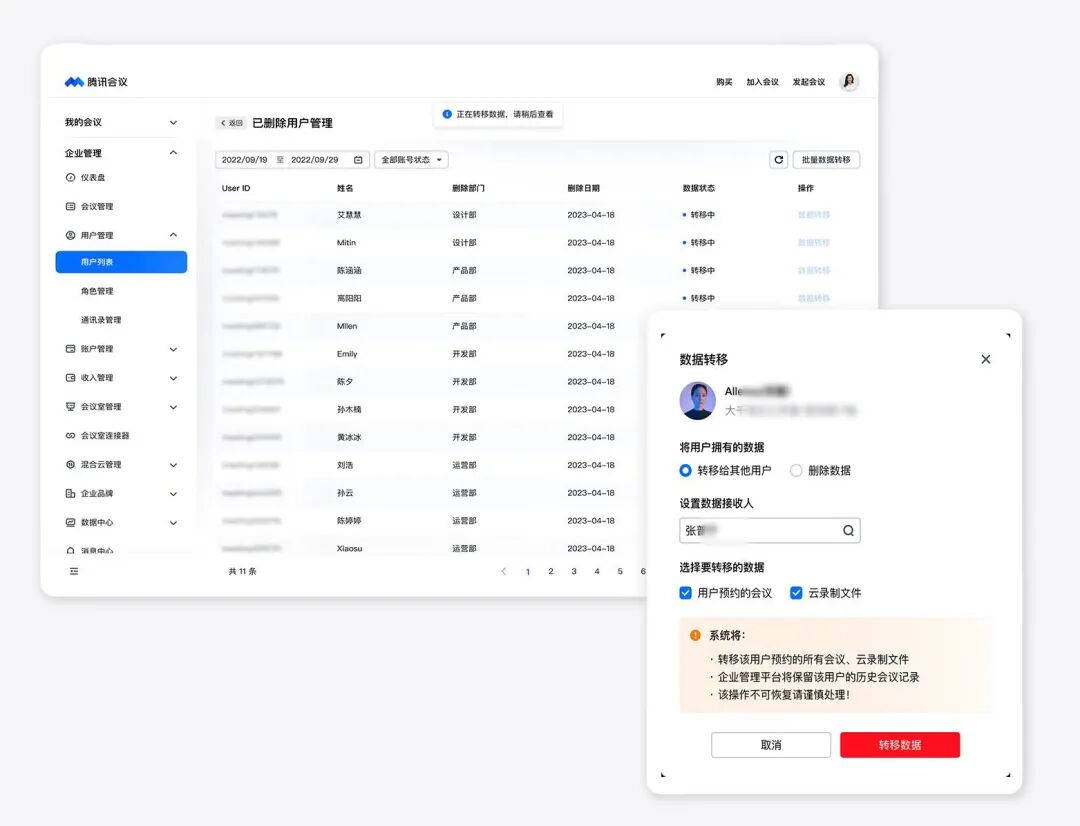Click the search icon in recipient field

(849, 530)
